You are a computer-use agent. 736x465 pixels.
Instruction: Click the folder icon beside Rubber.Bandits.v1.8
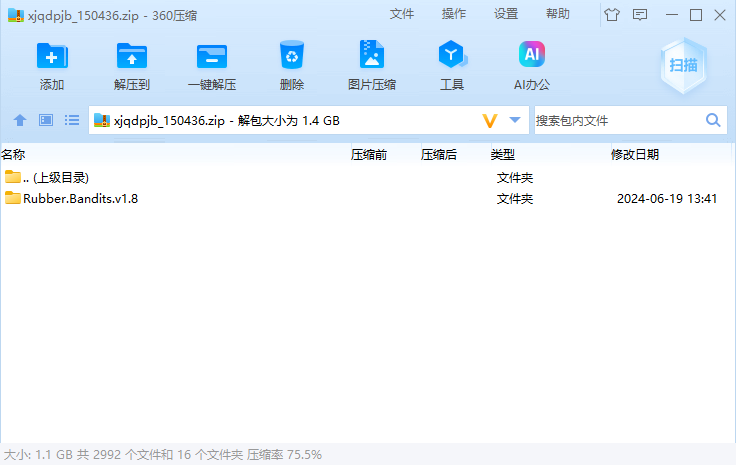(13, 198)
